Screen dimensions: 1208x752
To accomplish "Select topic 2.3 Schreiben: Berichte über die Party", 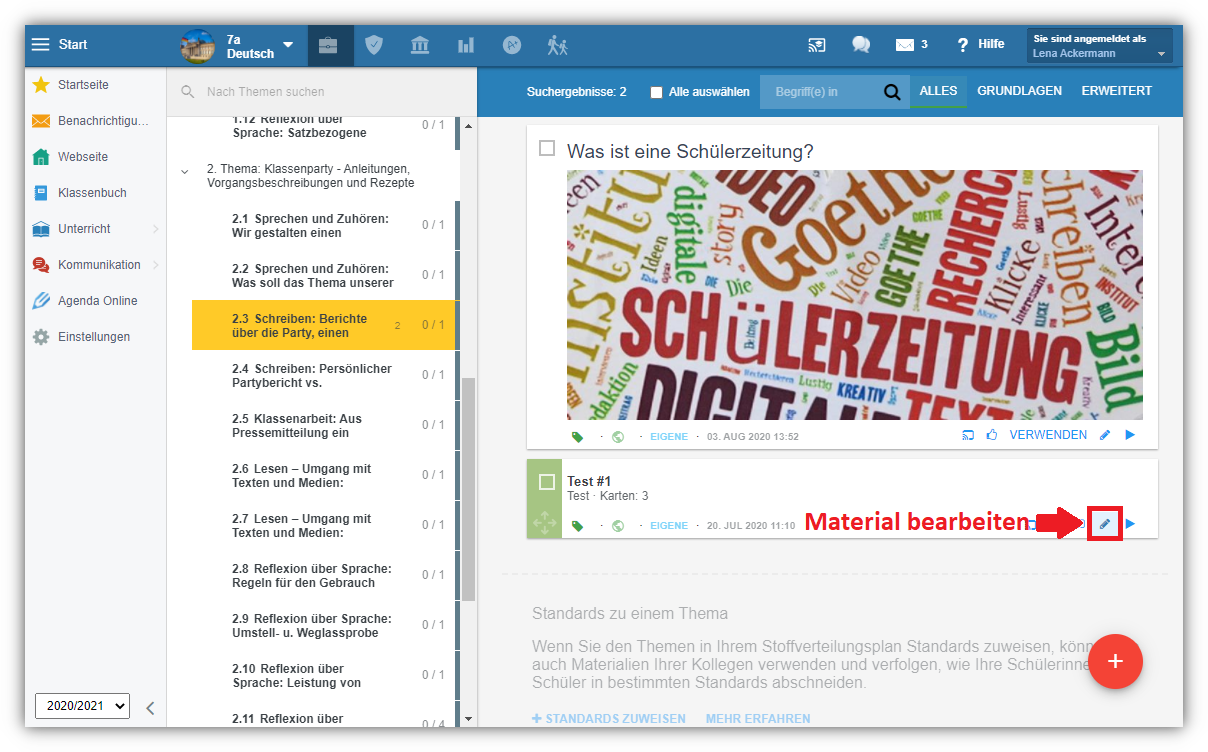I will click(x=324, y=326).
